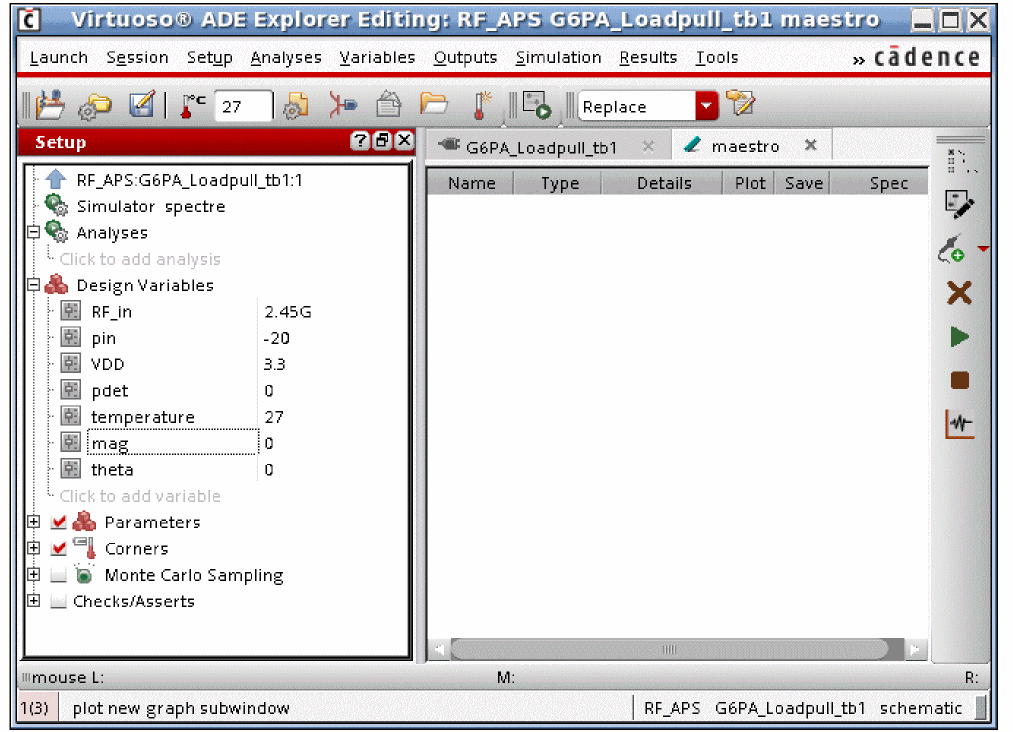The height and width of the screenshot is (732, 1013).
Task: Click the open folder toolbar icon
Action: click(433, 103)
